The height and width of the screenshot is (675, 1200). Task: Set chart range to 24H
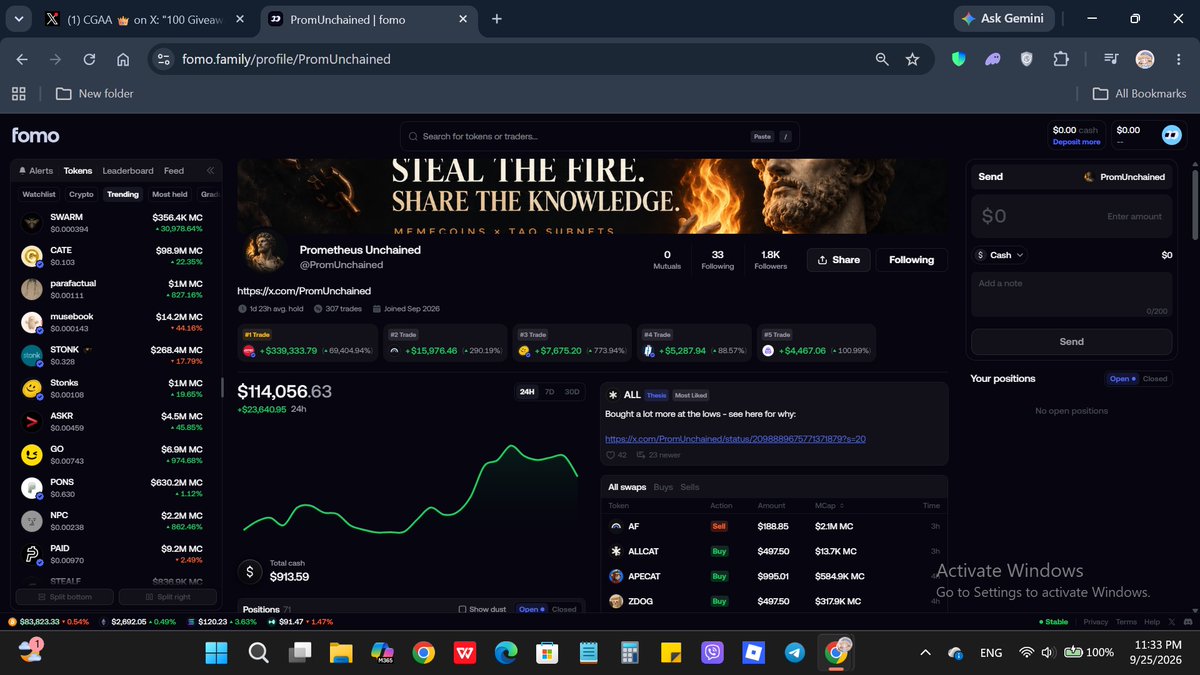[x=527, y=392]
